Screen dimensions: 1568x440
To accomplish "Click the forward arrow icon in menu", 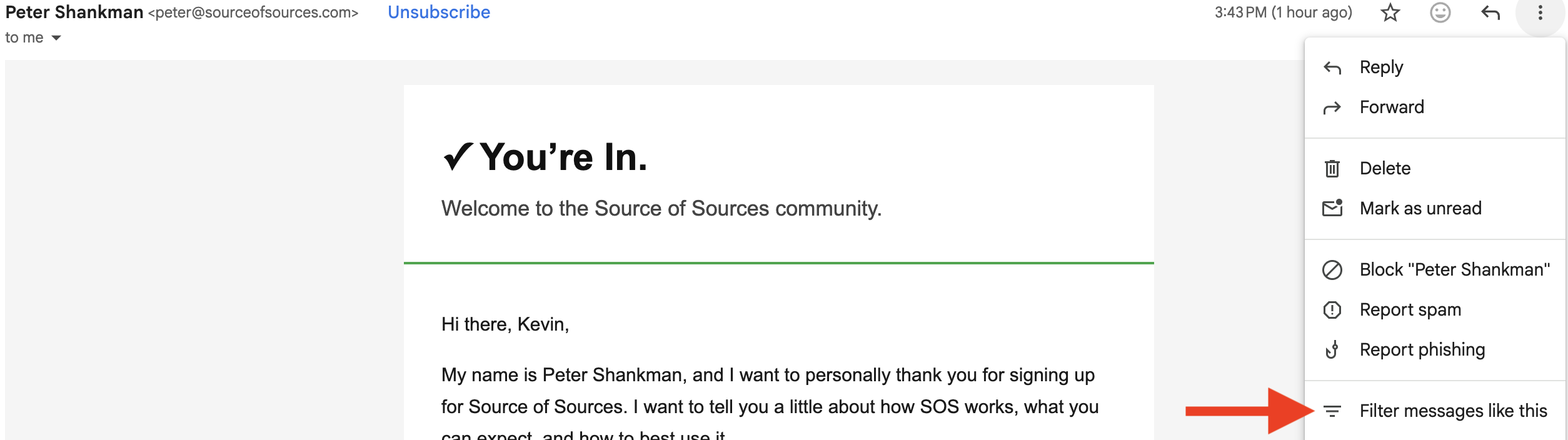I will (1332, 108).
